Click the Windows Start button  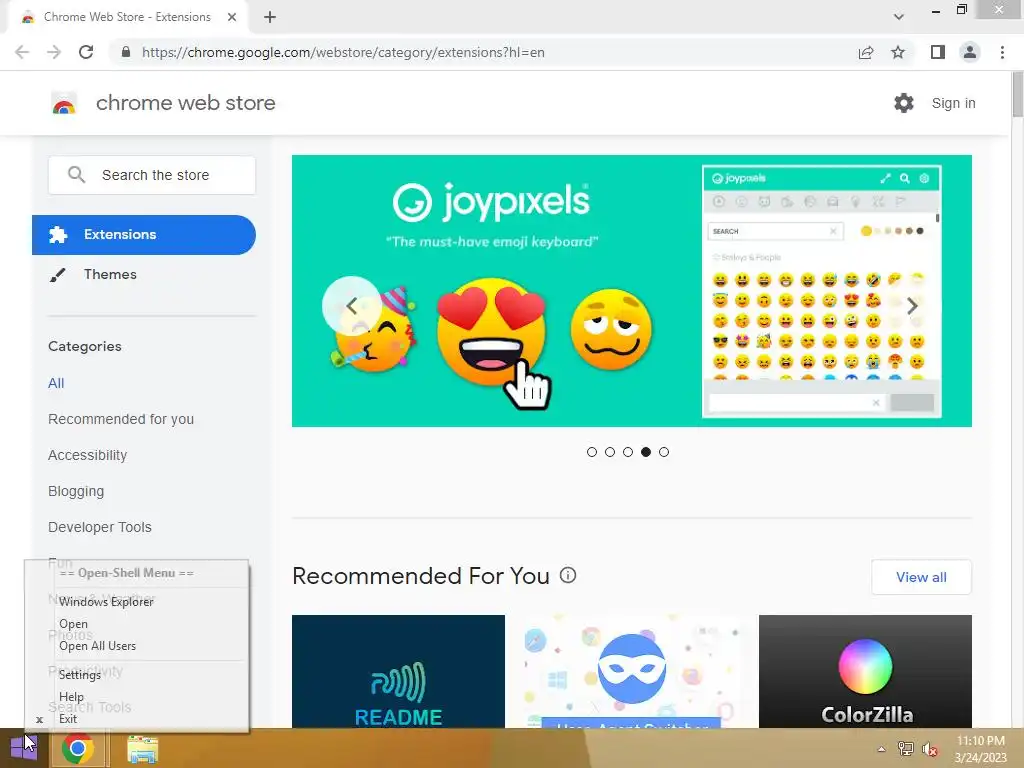coord(24,748)
